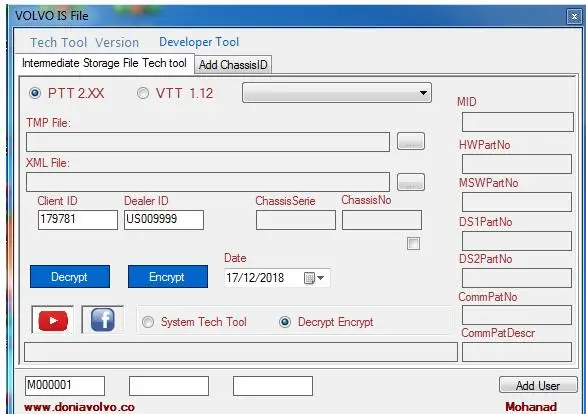Focus the HWPartNo input field

517,164
